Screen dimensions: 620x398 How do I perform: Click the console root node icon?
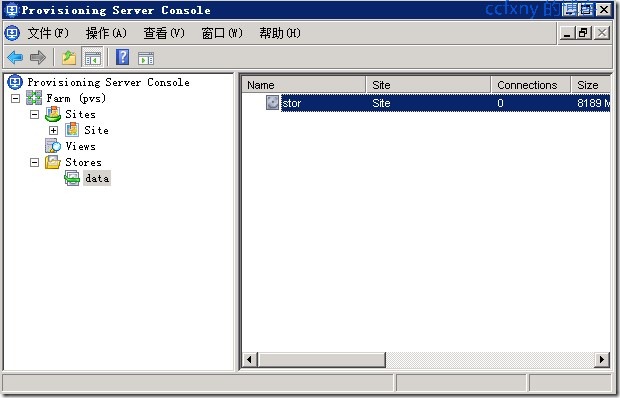coord(15,82)
